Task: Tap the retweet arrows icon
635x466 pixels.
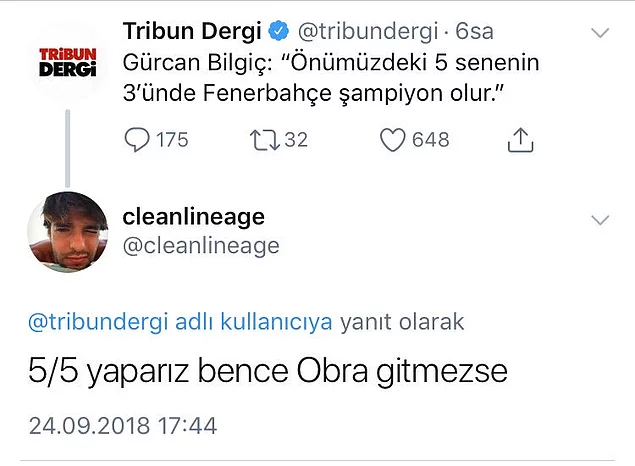Action: [x=258, y=140]
